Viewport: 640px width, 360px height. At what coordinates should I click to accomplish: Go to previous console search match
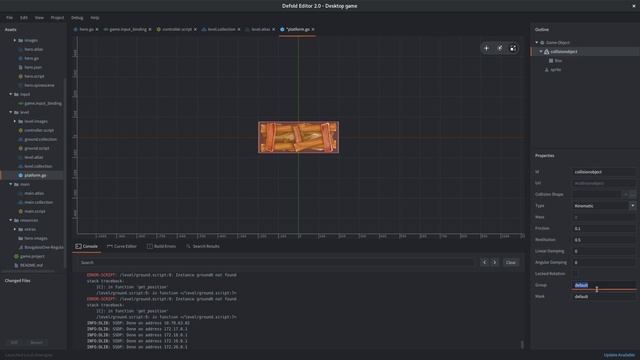click(x=484, y=262)
